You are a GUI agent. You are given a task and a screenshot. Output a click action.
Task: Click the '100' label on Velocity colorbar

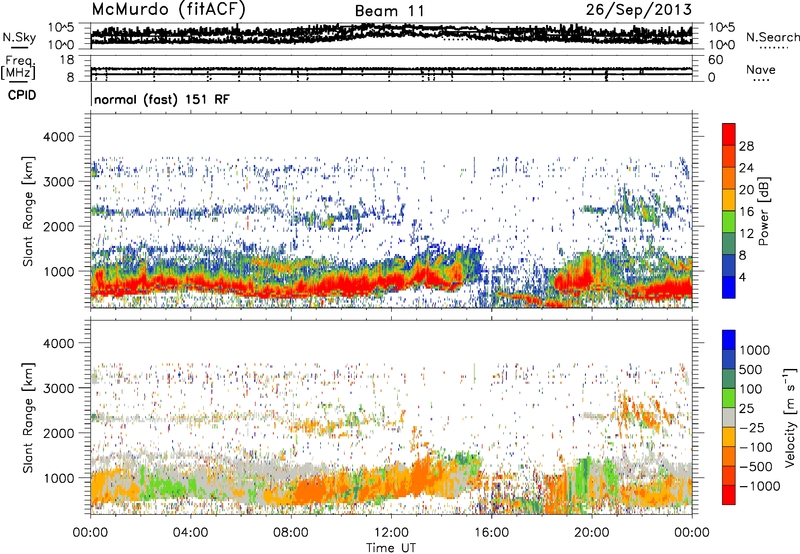(x=751, y=389)
